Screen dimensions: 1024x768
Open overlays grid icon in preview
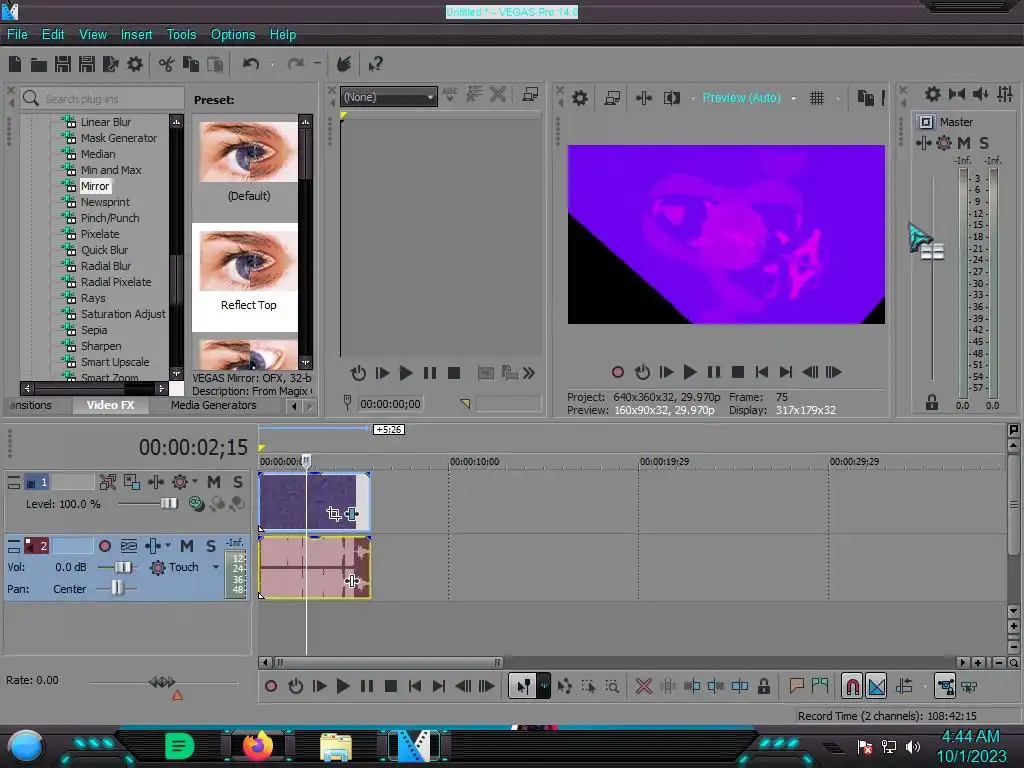pos(816,98)
